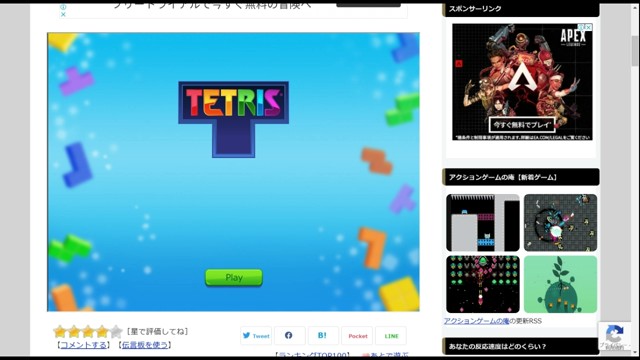Rate the game with first star
This screenshot has width=640, height=360.
[60, 331]
